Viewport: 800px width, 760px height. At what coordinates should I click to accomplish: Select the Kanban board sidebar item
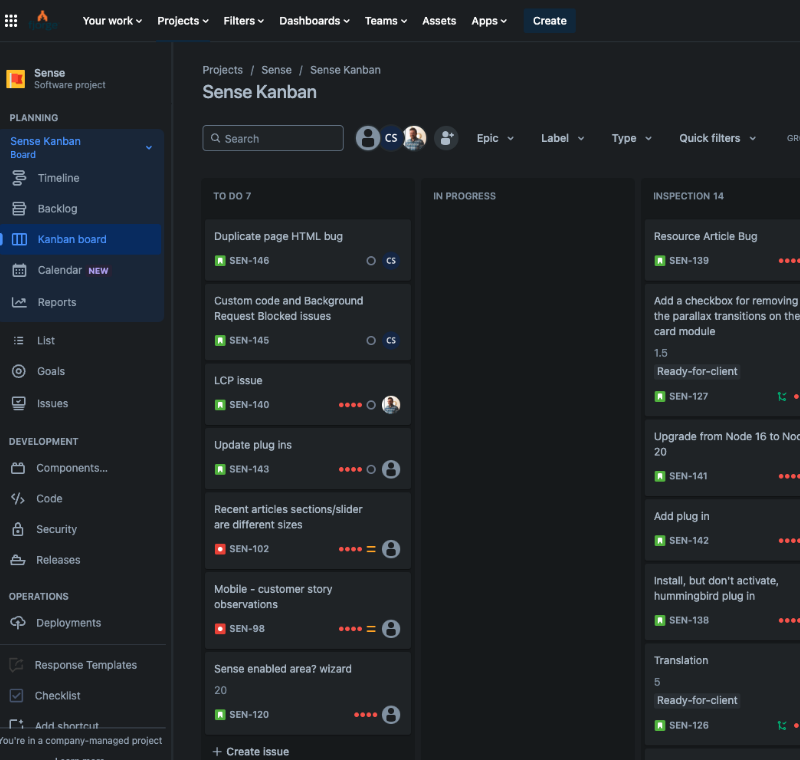82,239
